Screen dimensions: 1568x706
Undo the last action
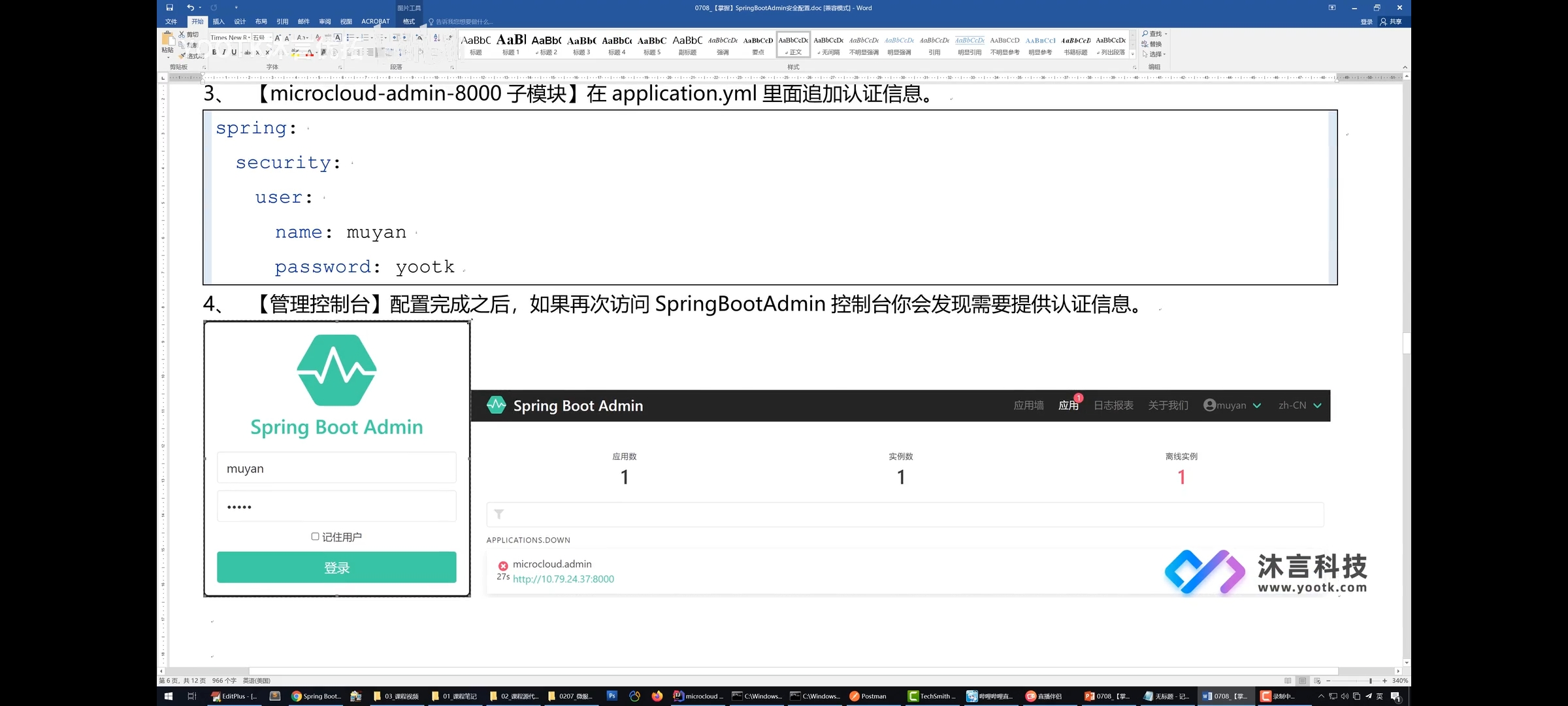[x=190, y=8]
